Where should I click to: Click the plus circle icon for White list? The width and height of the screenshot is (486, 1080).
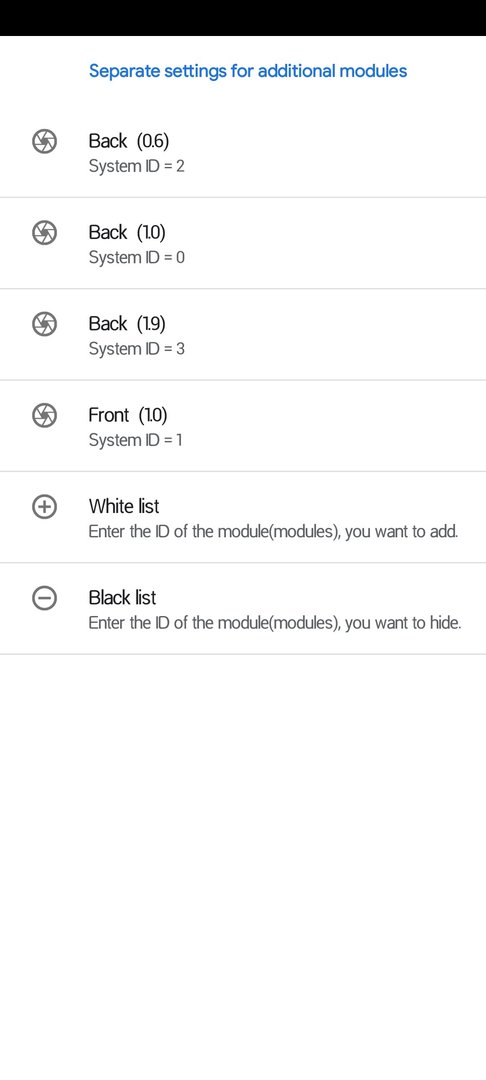pos(44,507)
